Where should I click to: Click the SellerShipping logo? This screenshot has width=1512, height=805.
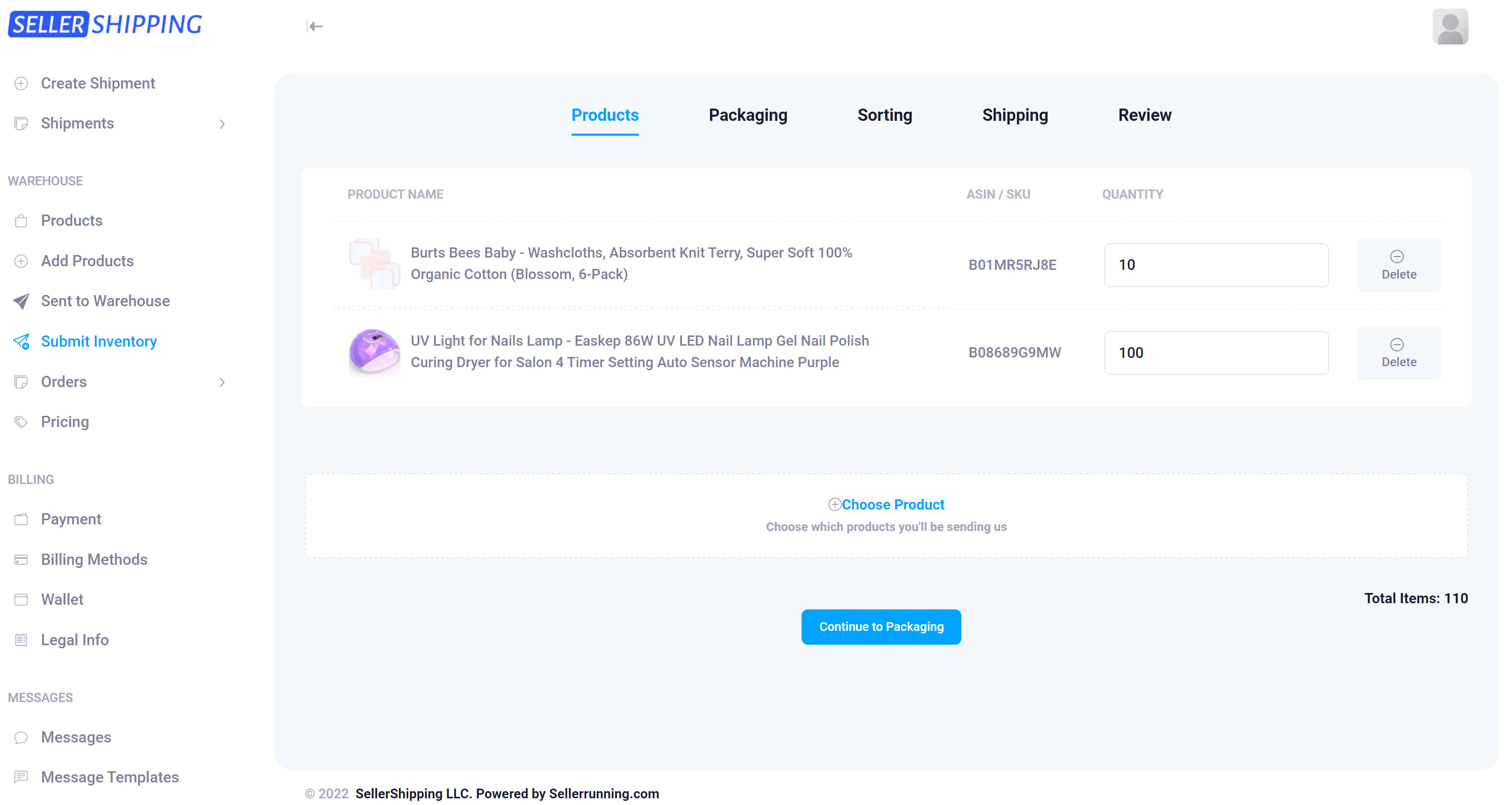[105, 24]
